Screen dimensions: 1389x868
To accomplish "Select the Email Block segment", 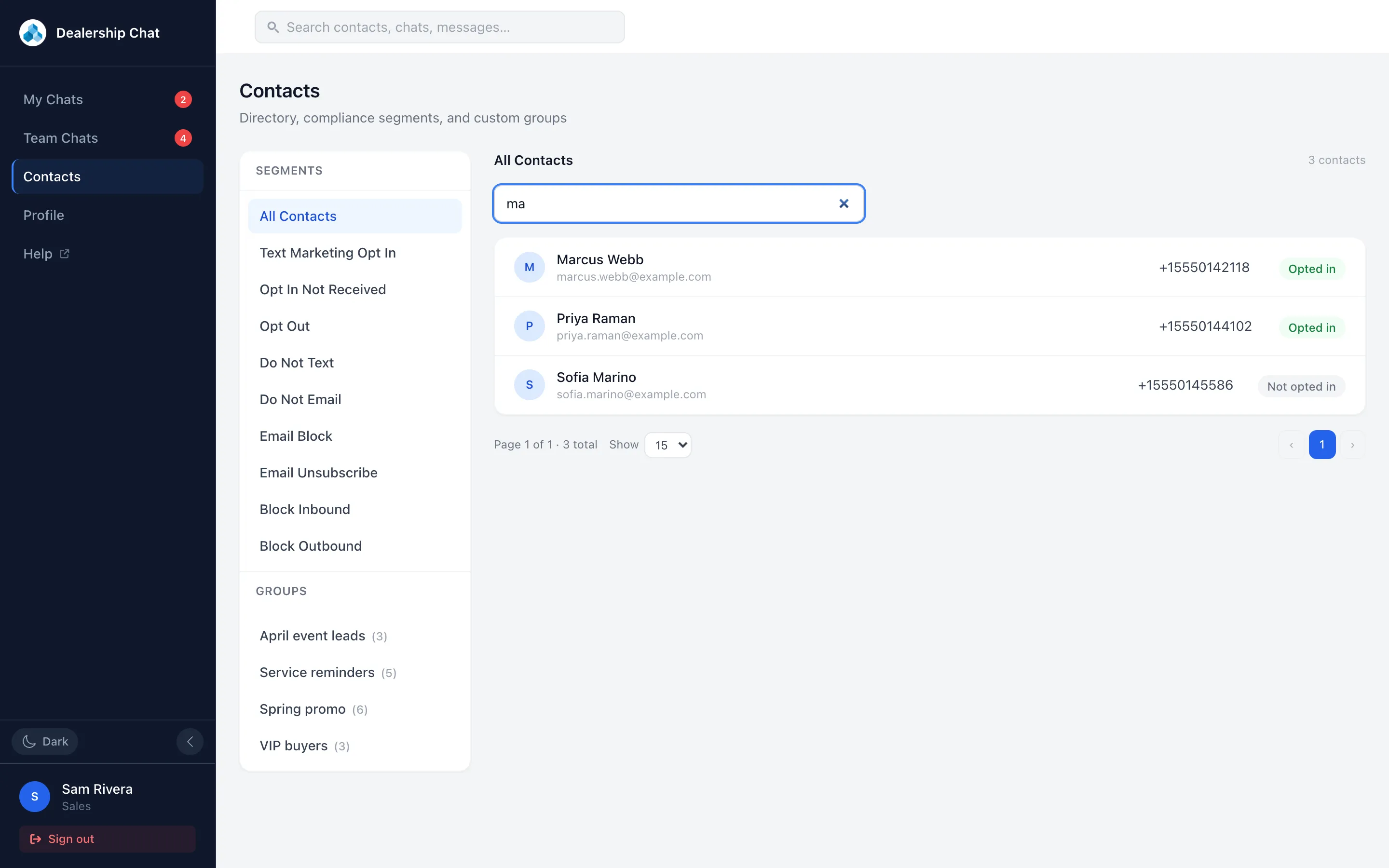I will coord(354,436).
